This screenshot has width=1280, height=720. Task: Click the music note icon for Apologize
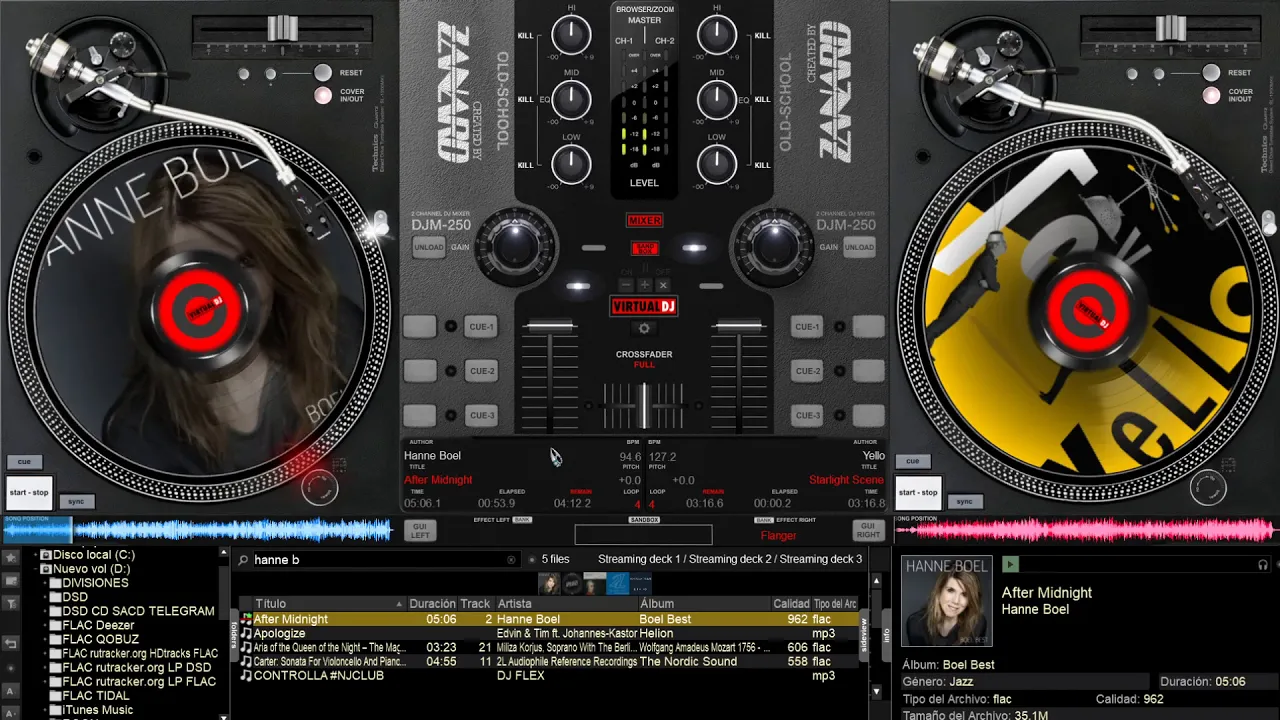click(x=246, y=633)
